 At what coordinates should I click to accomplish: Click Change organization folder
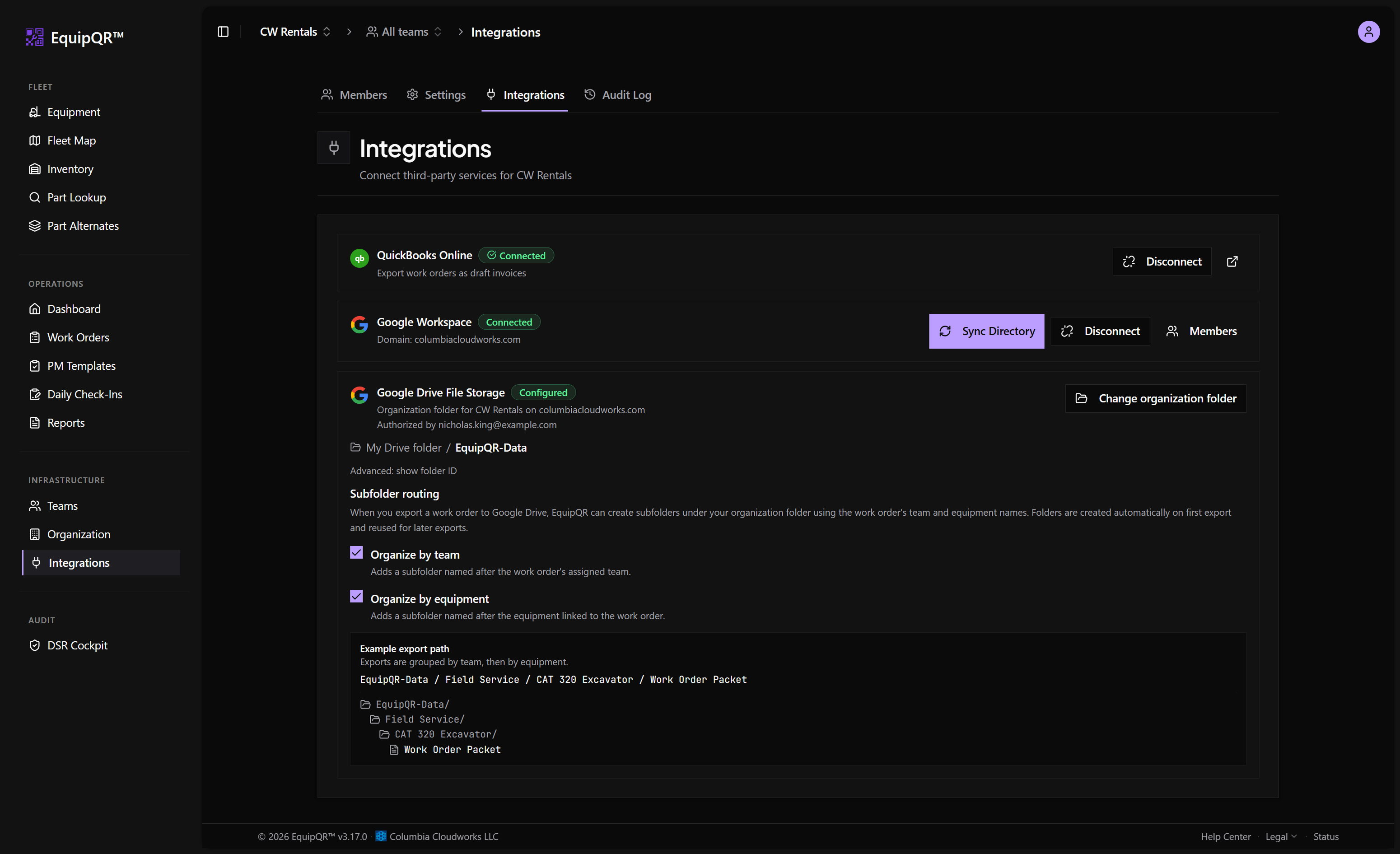(1155, 398)
